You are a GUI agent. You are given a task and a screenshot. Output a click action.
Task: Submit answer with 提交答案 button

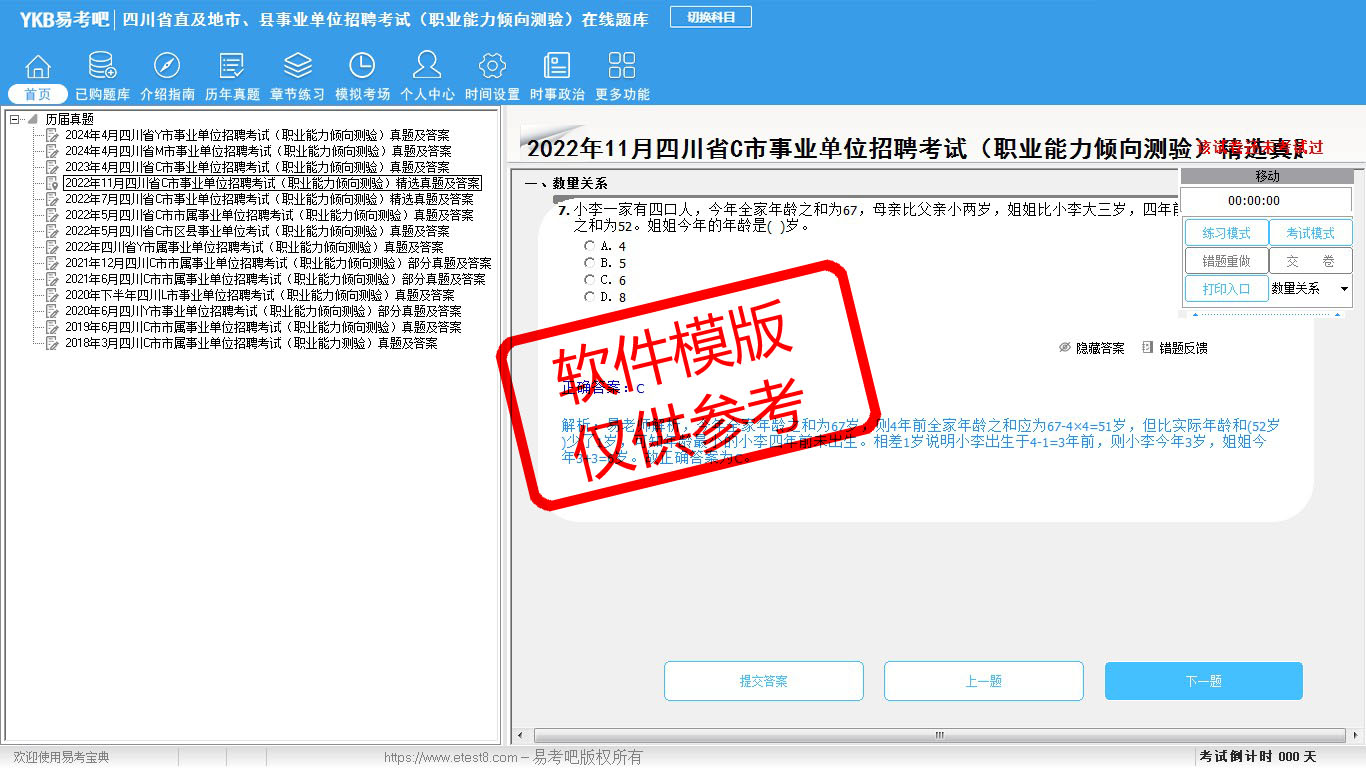(x=764, y=681)
